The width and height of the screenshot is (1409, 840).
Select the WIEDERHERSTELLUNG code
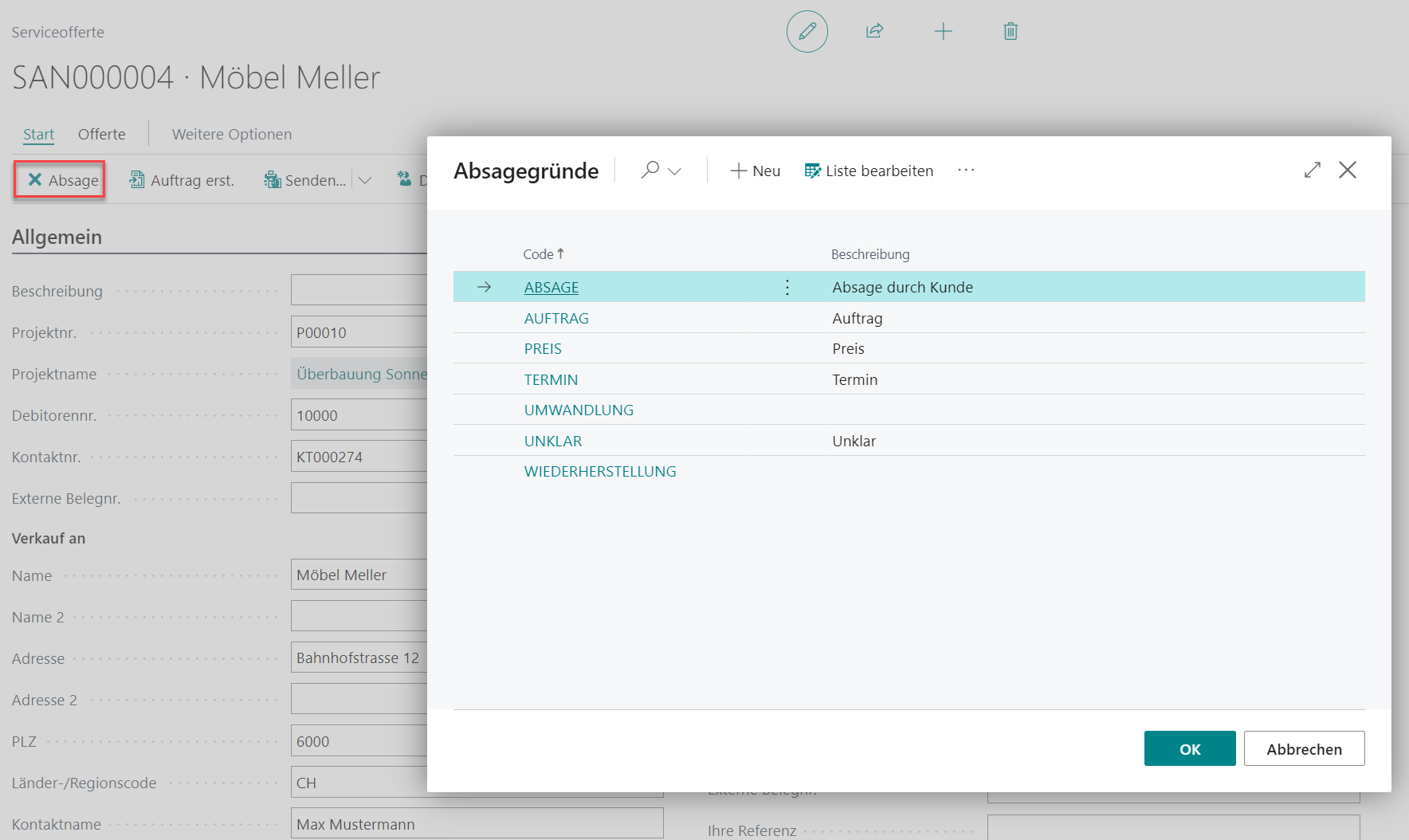click(600, 471)
